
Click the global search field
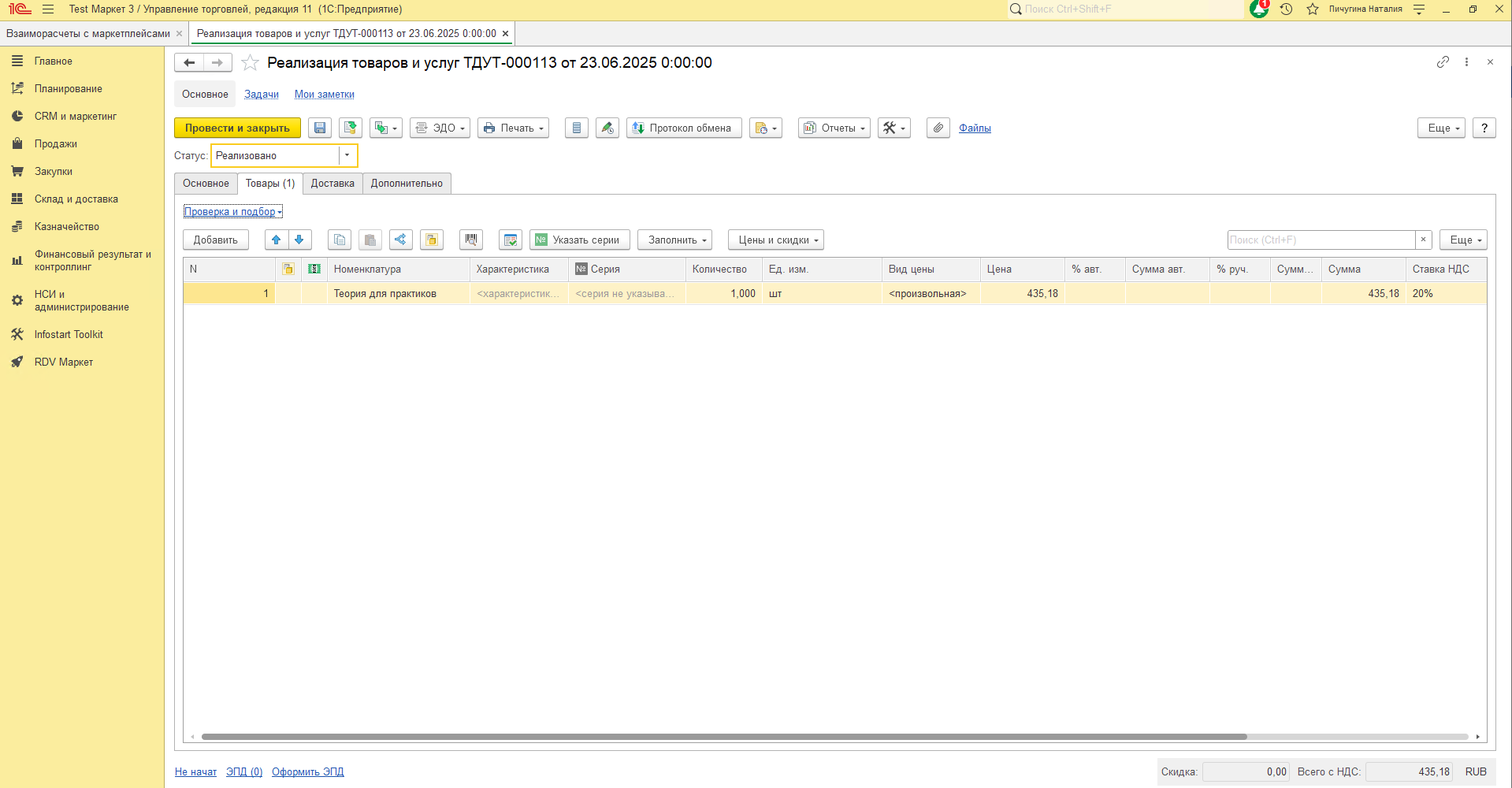1126,9
